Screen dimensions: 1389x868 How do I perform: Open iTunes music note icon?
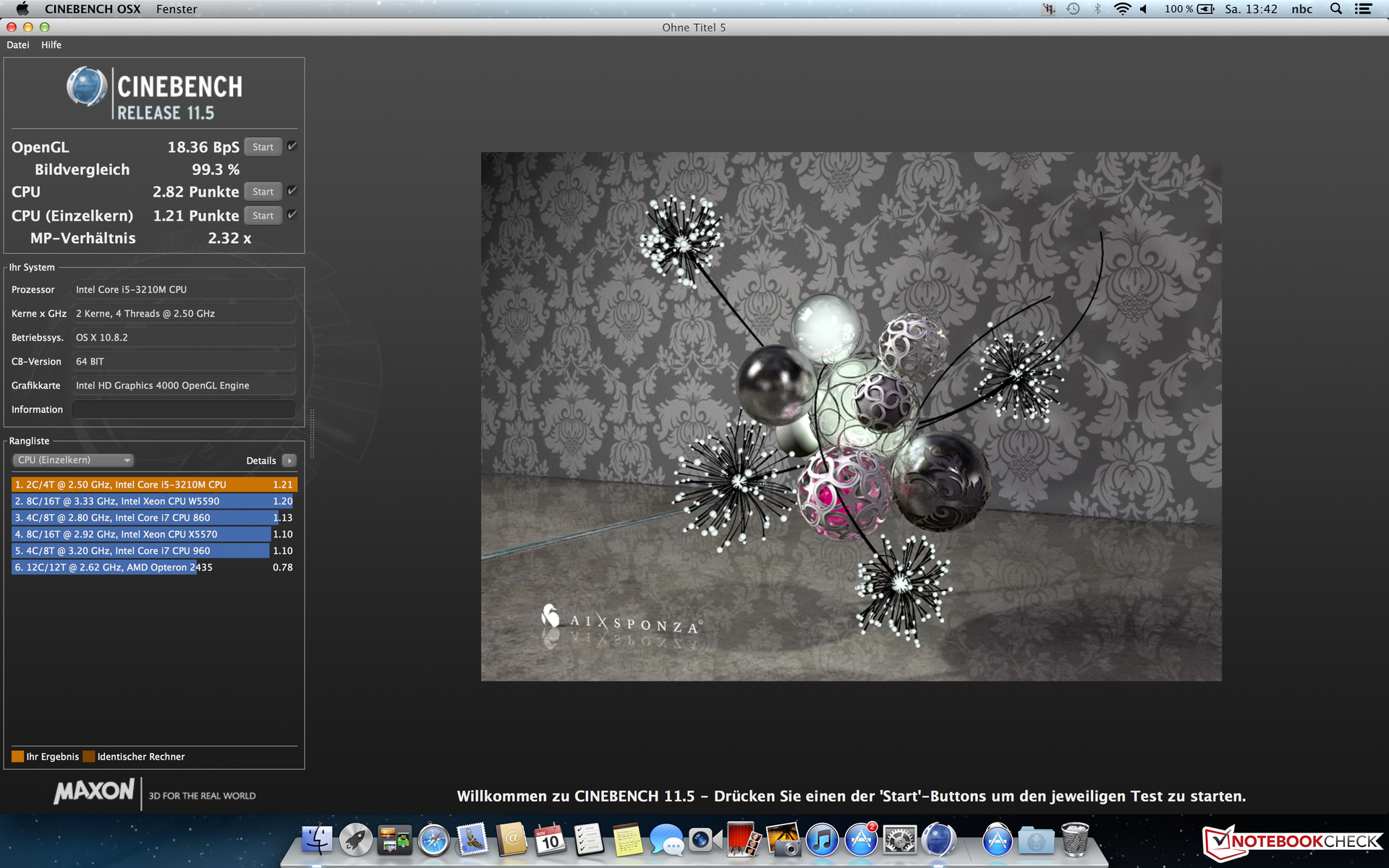822,841
